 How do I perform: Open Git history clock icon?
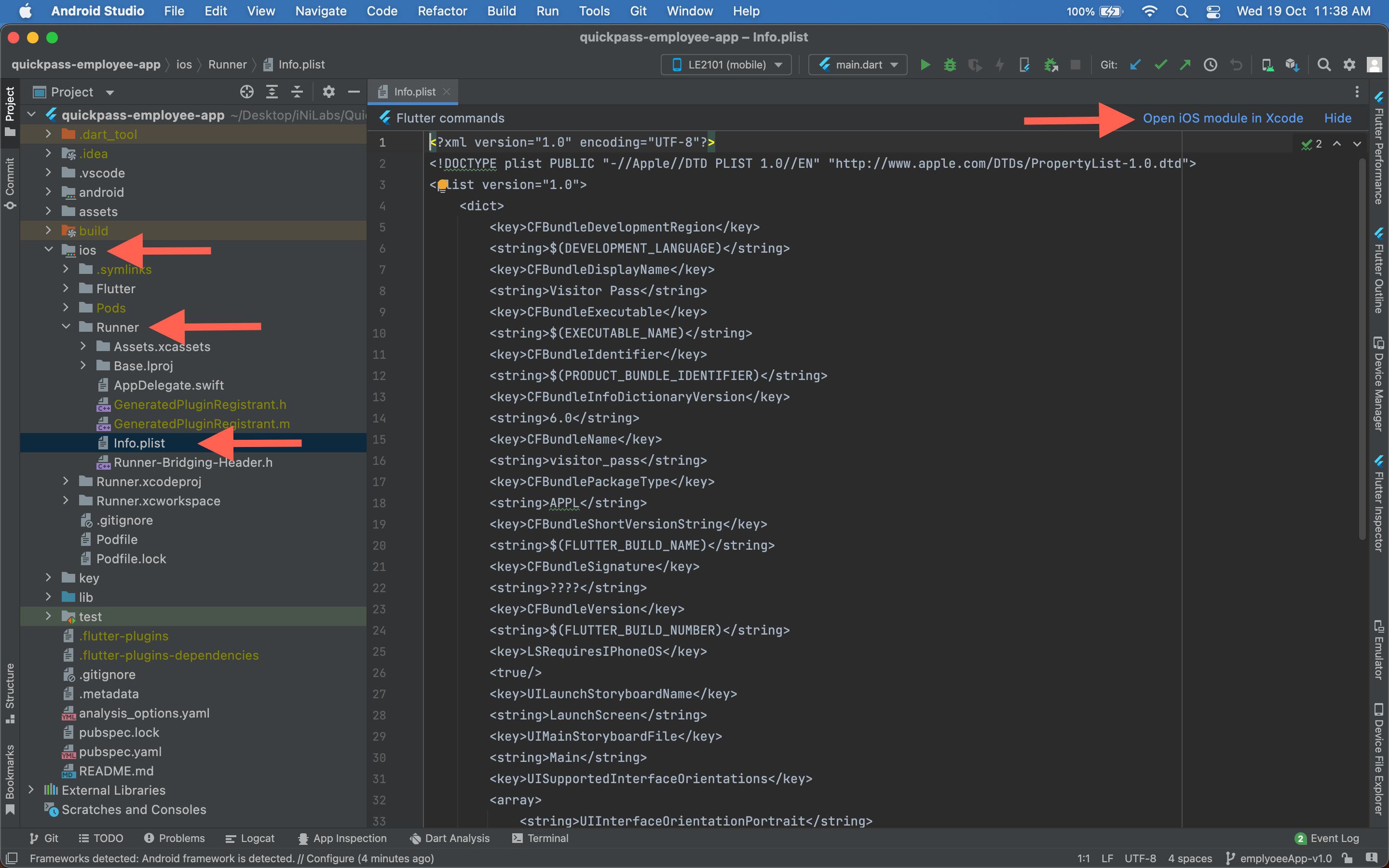(x=1211, y=65)
